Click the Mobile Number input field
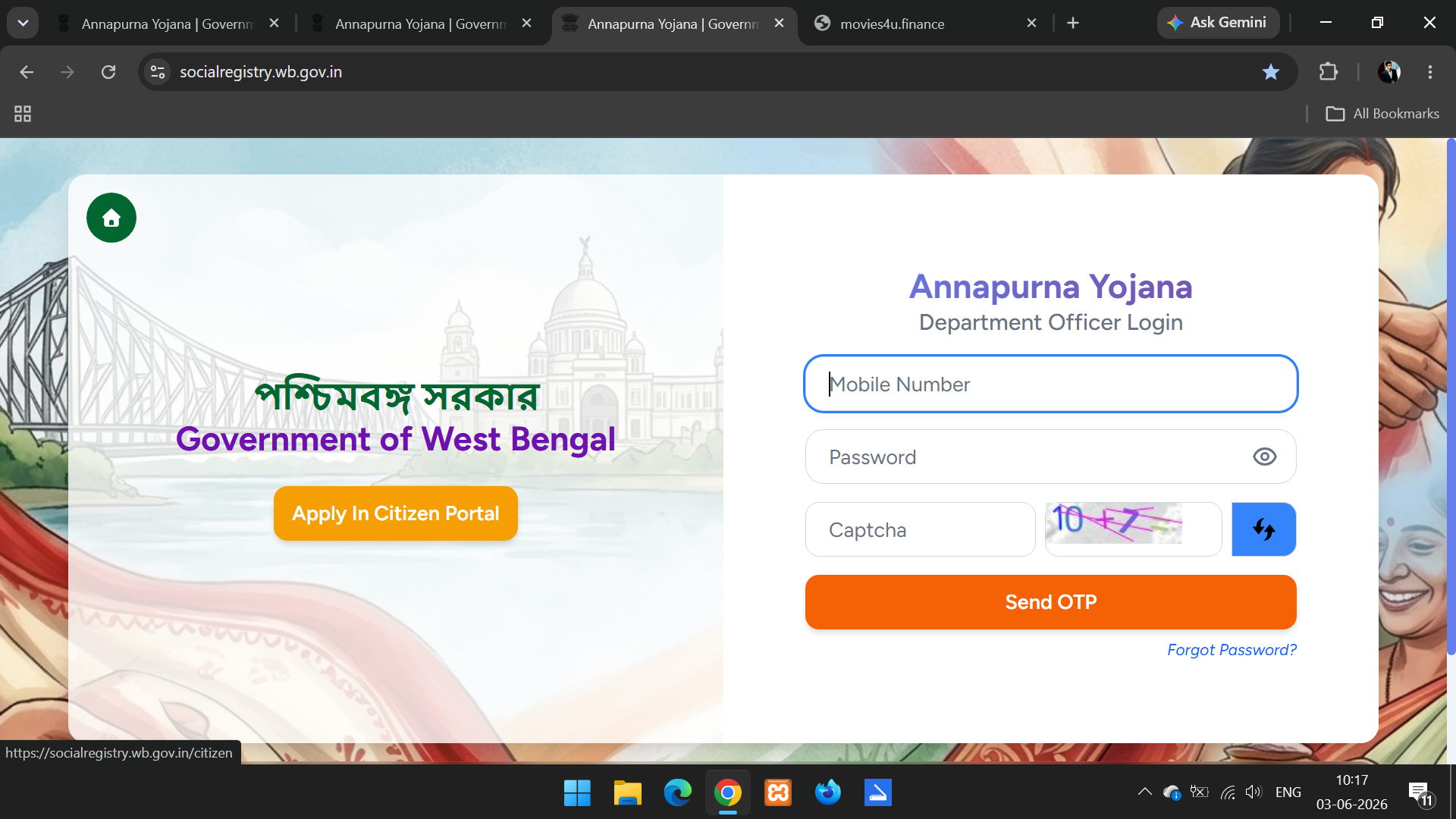This screenshot has height=819, width=1456. tap(1050, 384)
